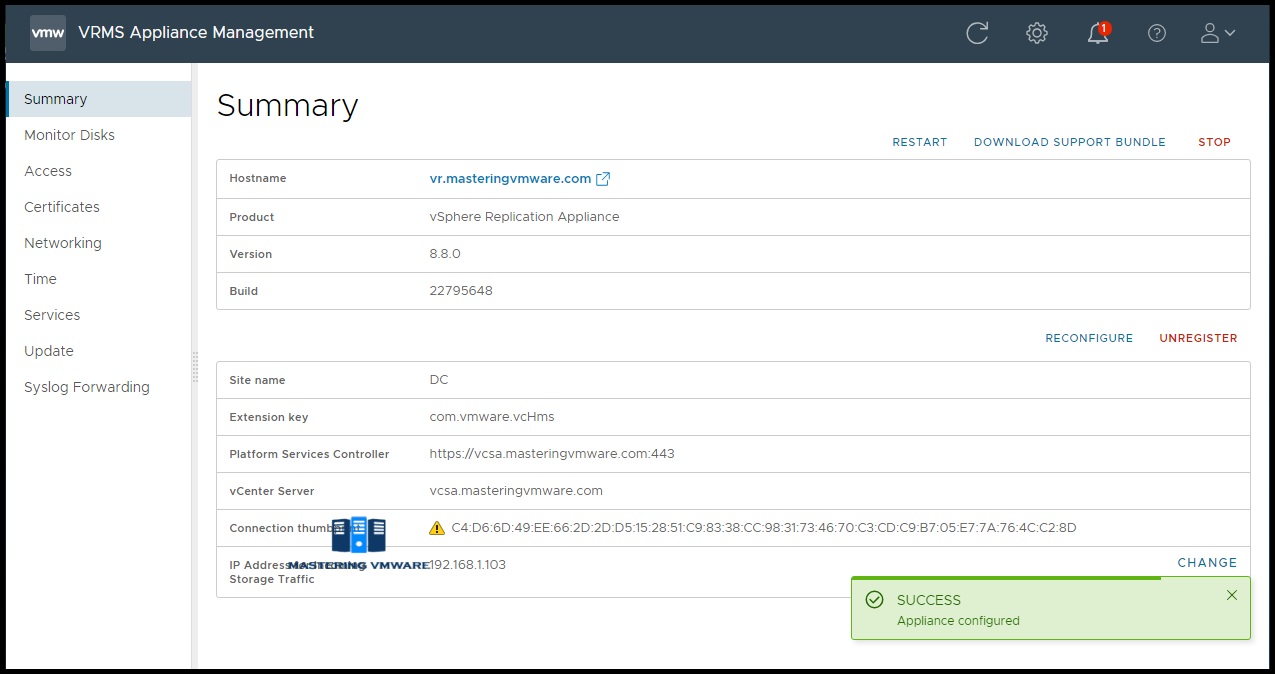Click the RECONFIGURE button
Screen dimensions: 1275x674
(1089, 338)
